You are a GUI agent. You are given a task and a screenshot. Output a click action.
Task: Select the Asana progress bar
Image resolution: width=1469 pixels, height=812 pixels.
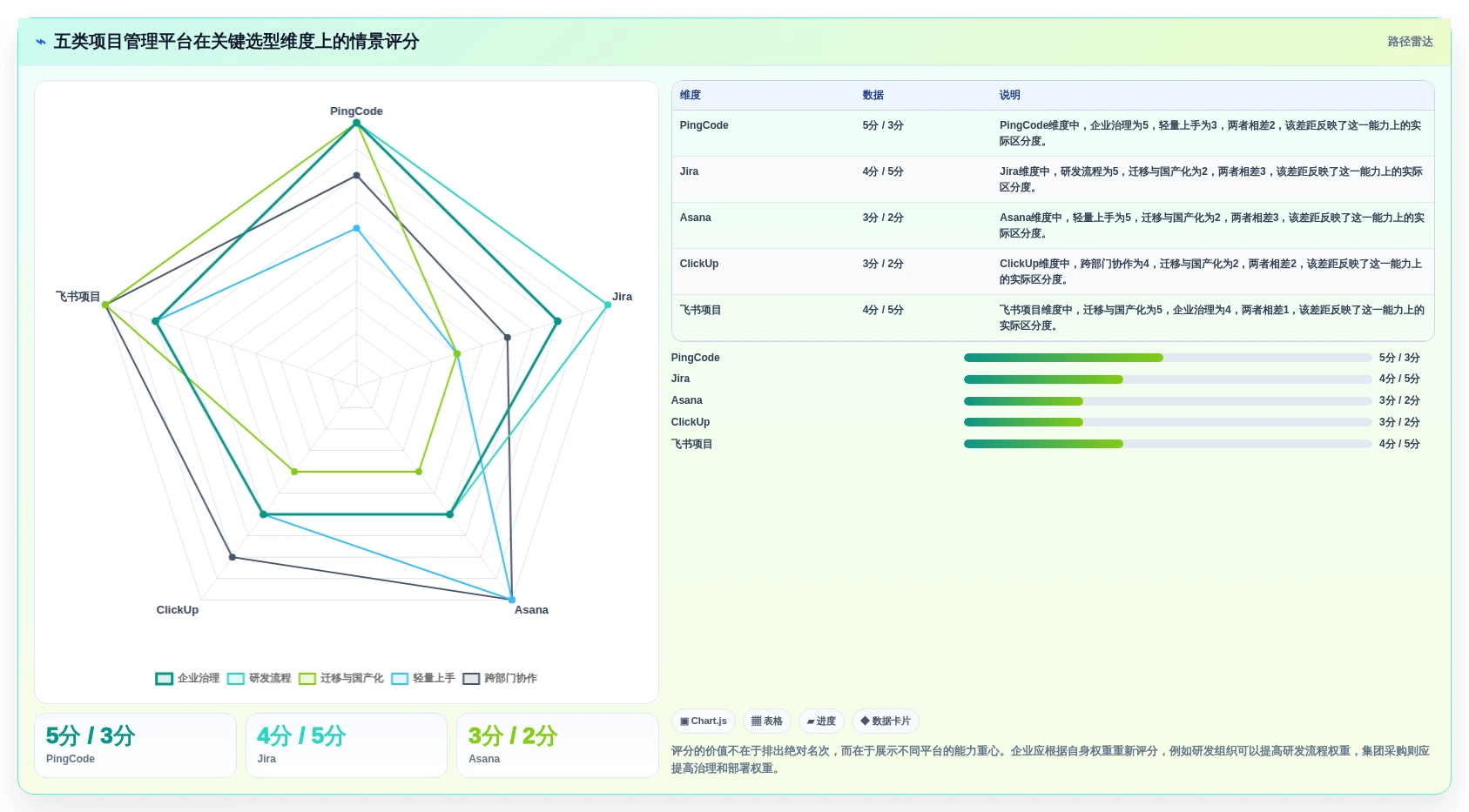1168,401
